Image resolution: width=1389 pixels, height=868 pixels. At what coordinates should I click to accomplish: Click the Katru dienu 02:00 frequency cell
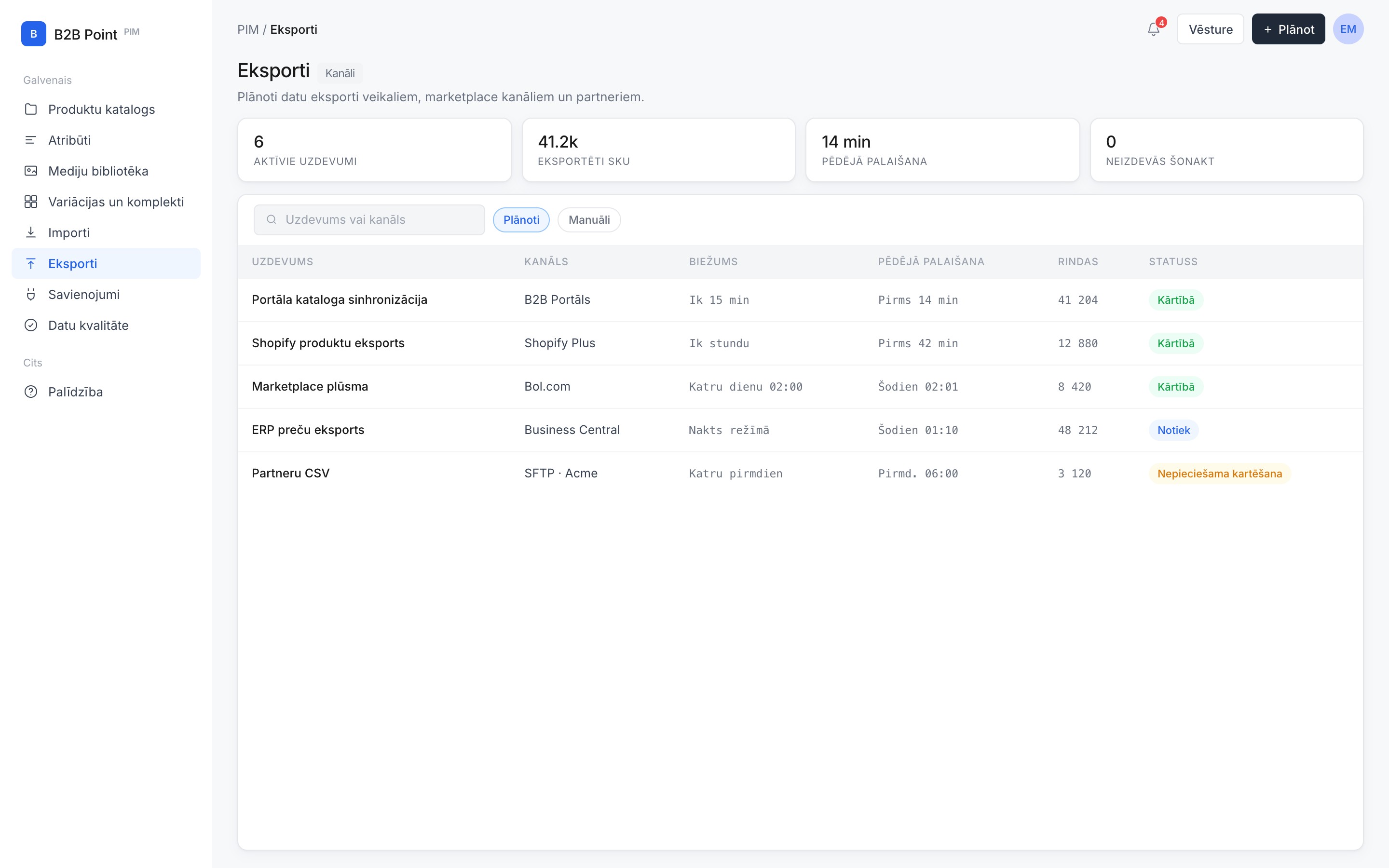click(746, 387)
